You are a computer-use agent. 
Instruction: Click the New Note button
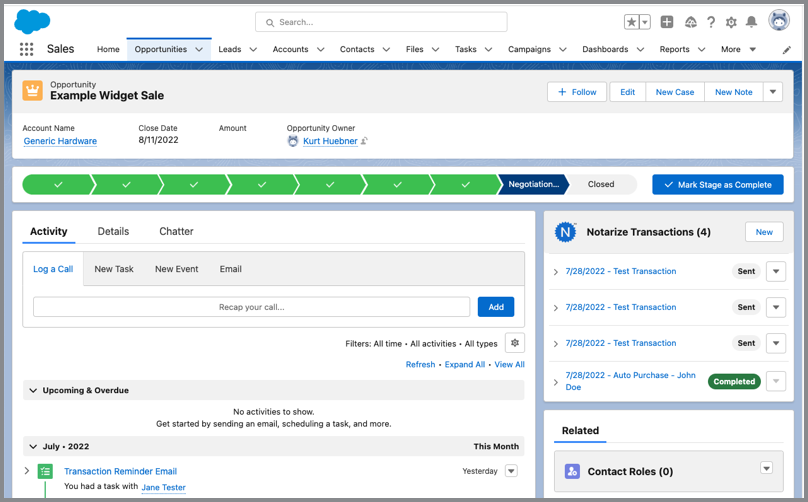[x=733, y=92]
